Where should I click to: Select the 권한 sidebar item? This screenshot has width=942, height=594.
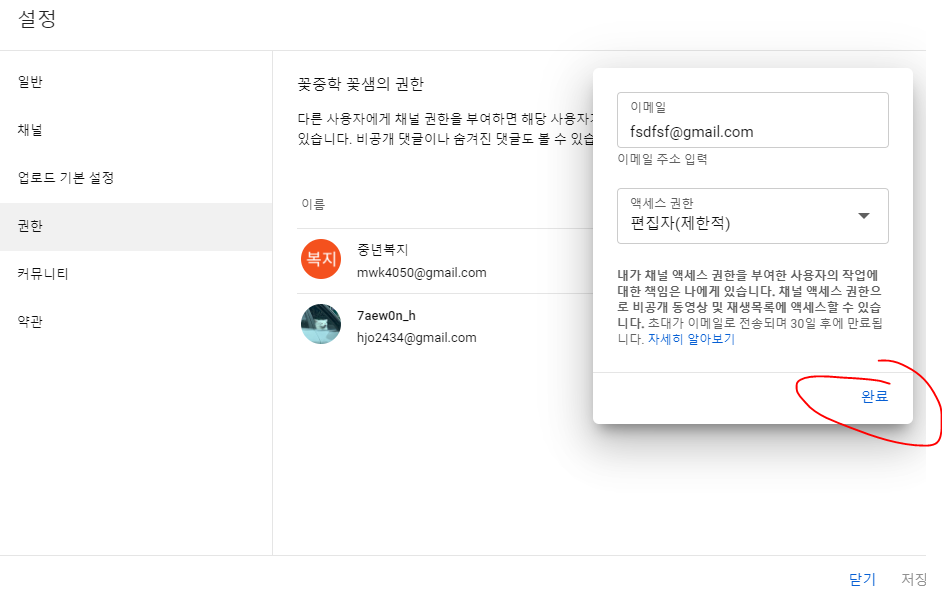coord(136,226)
